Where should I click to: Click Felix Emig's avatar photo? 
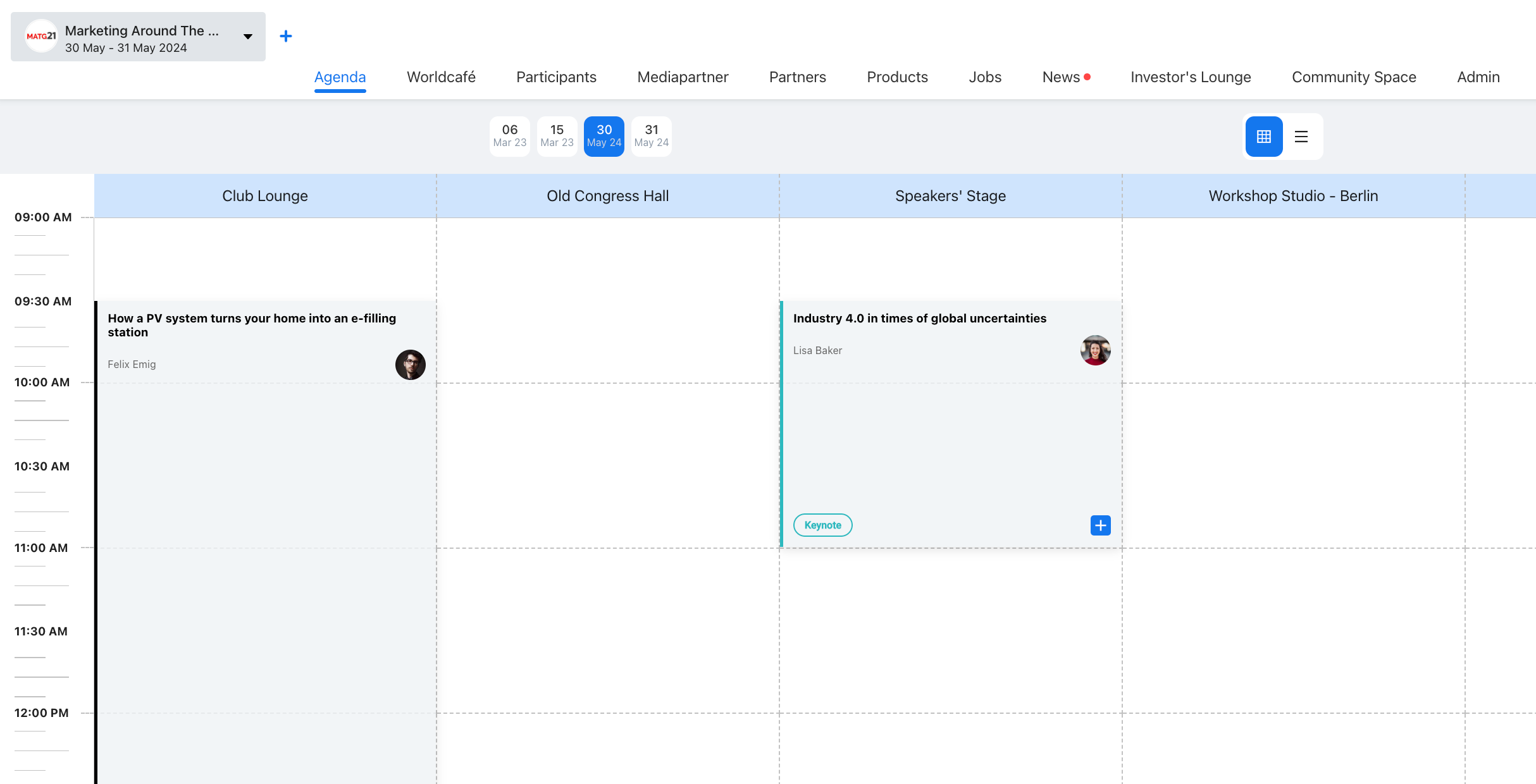[x=410, y=365]
